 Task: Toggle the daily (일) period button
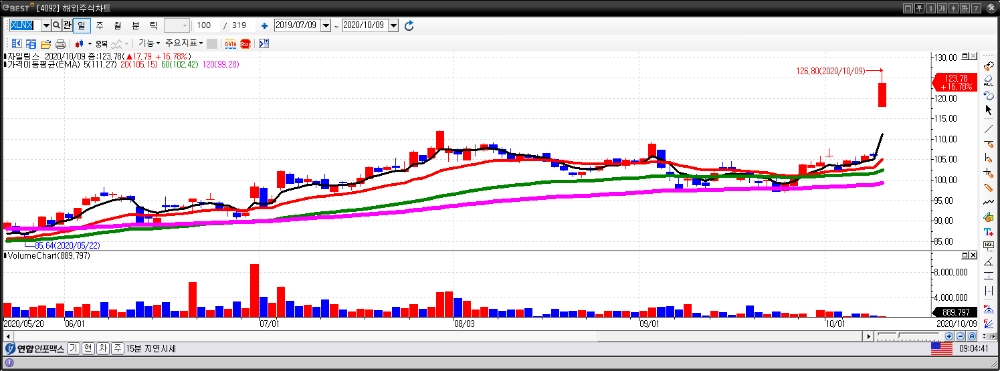point(82,25)
